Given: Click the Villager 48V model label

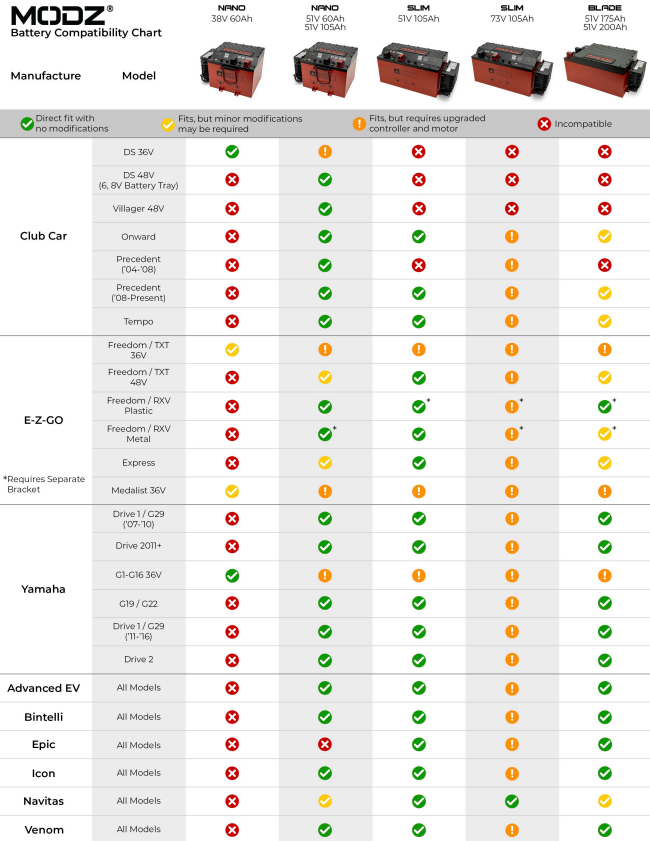Looking at the screenshot, I should tap(138, 209).
